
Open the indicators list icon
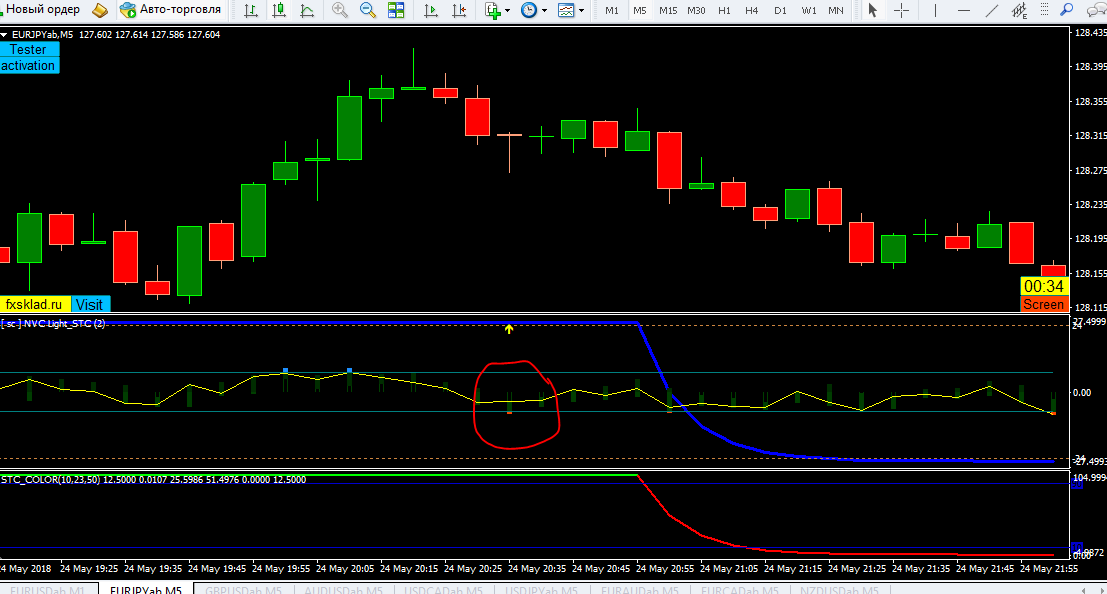(492, 10)
